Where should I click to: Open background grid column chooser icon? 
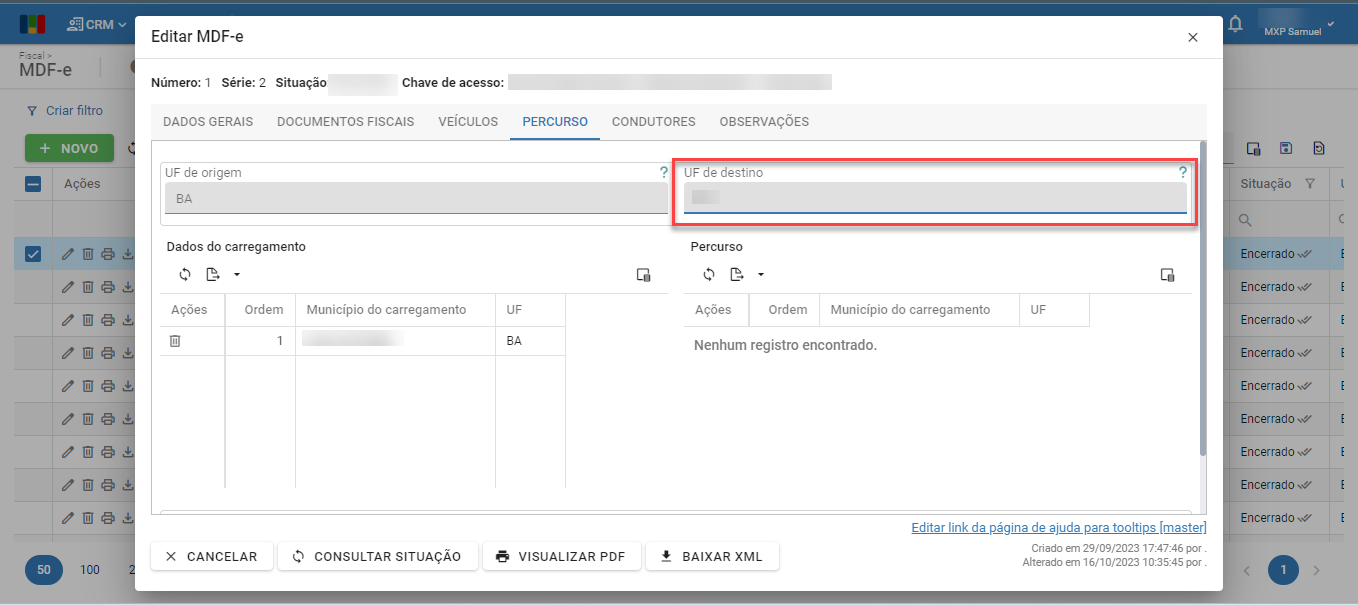click(1253, 148)
